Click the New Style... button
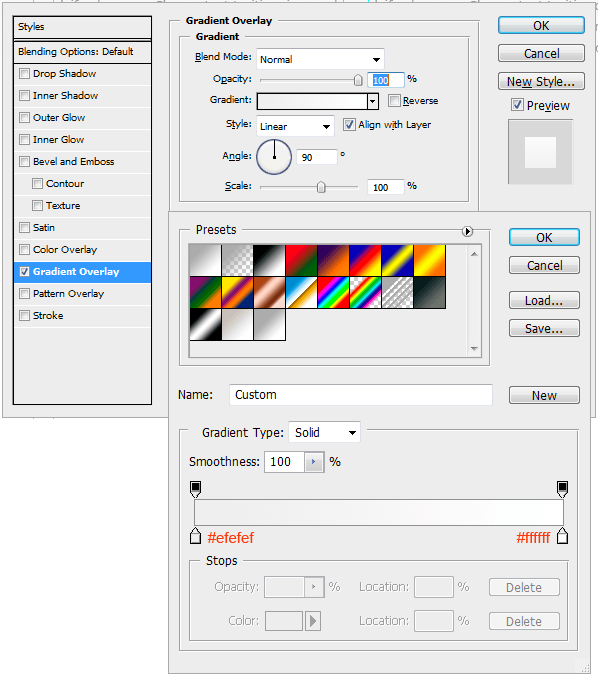This screenshot has height=688, width=598. (x=541, y=82)
